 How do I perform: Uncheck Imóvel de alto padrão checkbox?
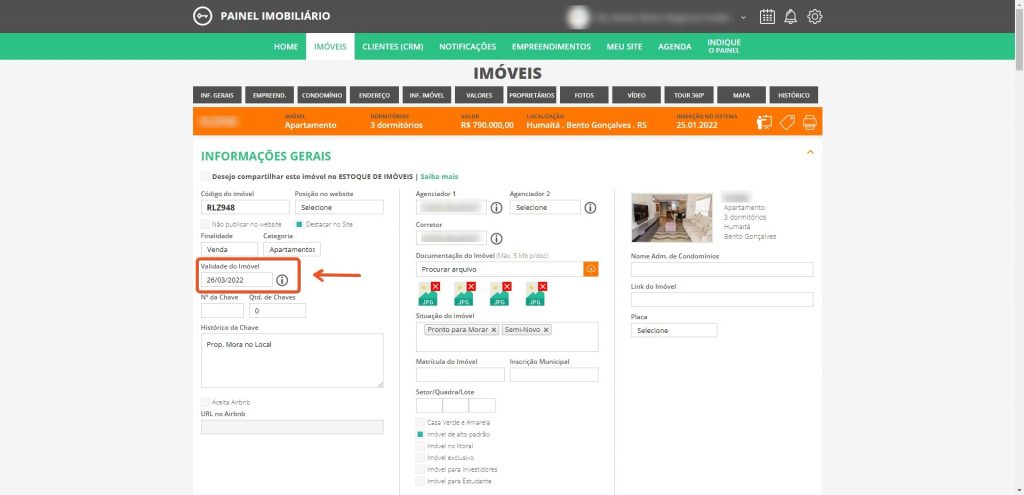tap(420, 434)
